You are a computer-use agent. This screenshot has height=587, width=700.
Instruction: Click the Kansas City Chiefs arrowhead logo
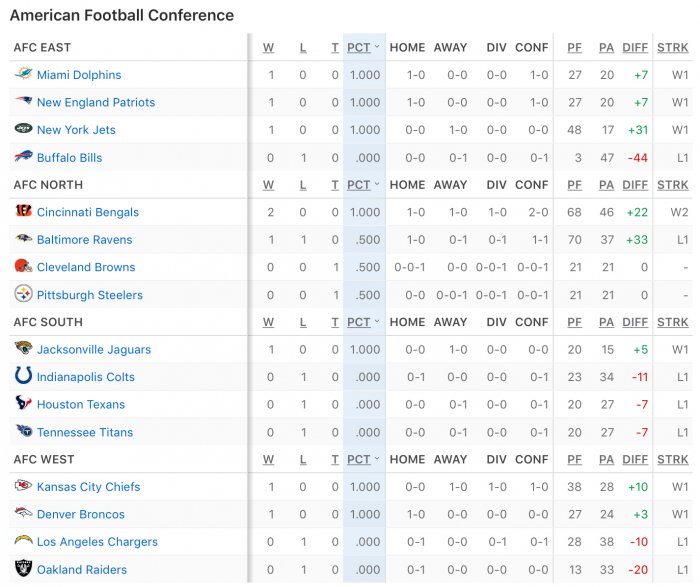(x=23, y=485)
